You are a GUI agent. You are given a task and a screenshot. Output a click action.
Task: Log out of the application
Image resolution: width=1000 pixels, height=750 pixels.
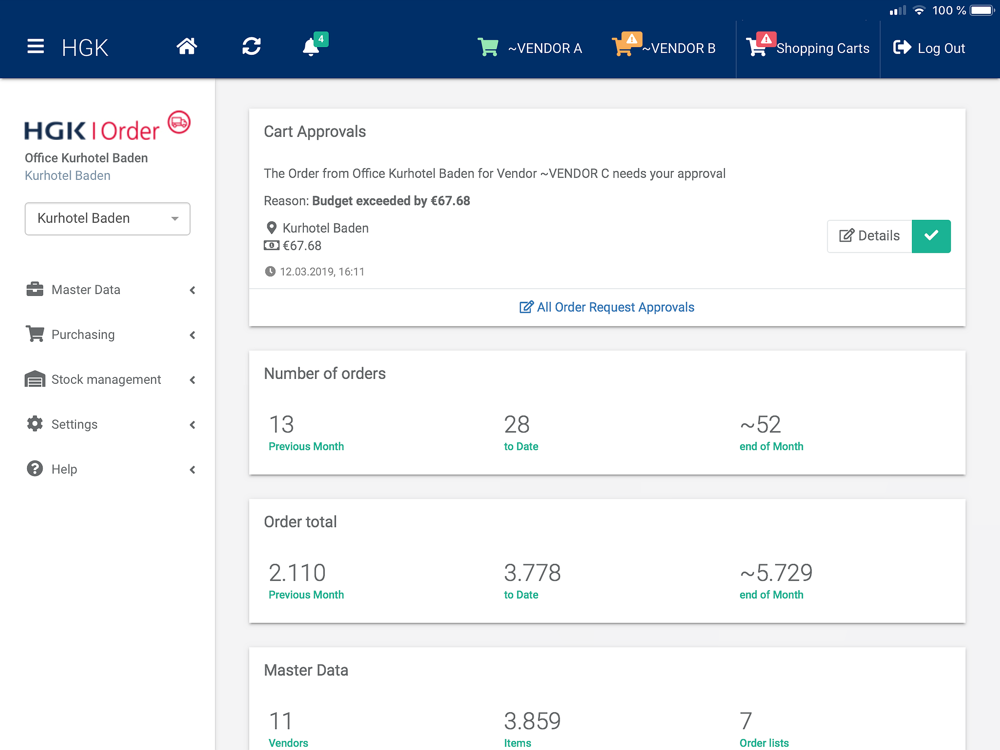(x=929, y=48)
